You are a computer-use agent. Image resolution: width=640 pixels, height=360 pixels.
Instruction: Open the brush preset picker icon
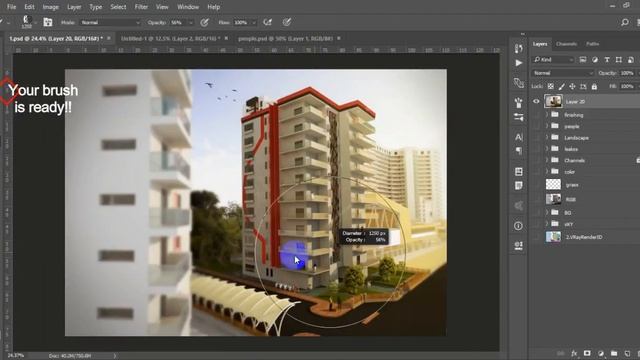coord(27,22)
